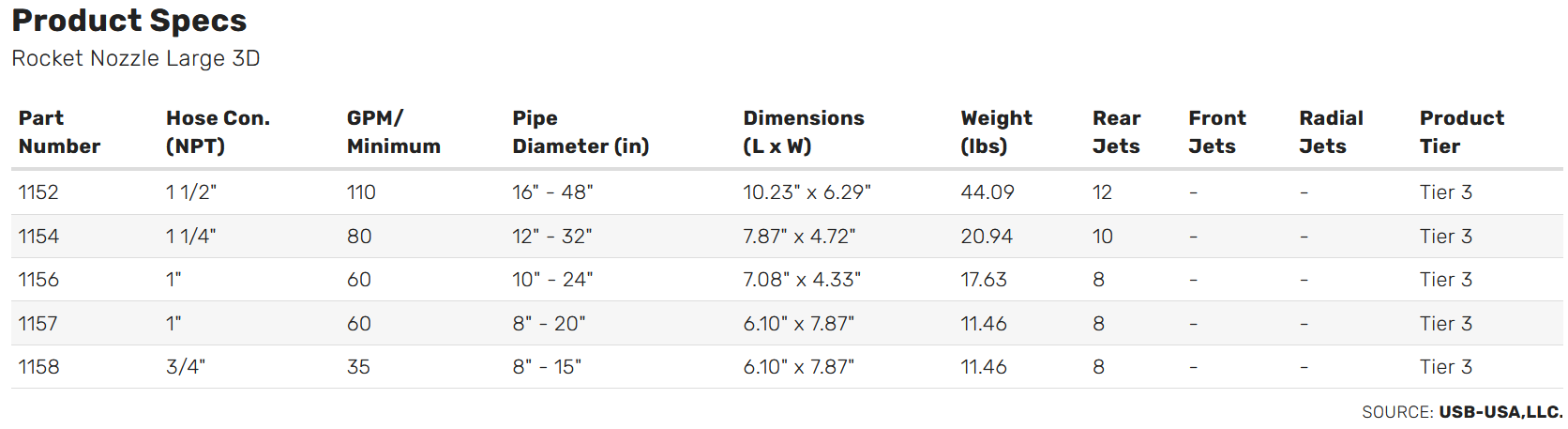This screenshot has width=1568, height=429.
Task: Select the Rear Jets column header
Action: coord(1116,132)
